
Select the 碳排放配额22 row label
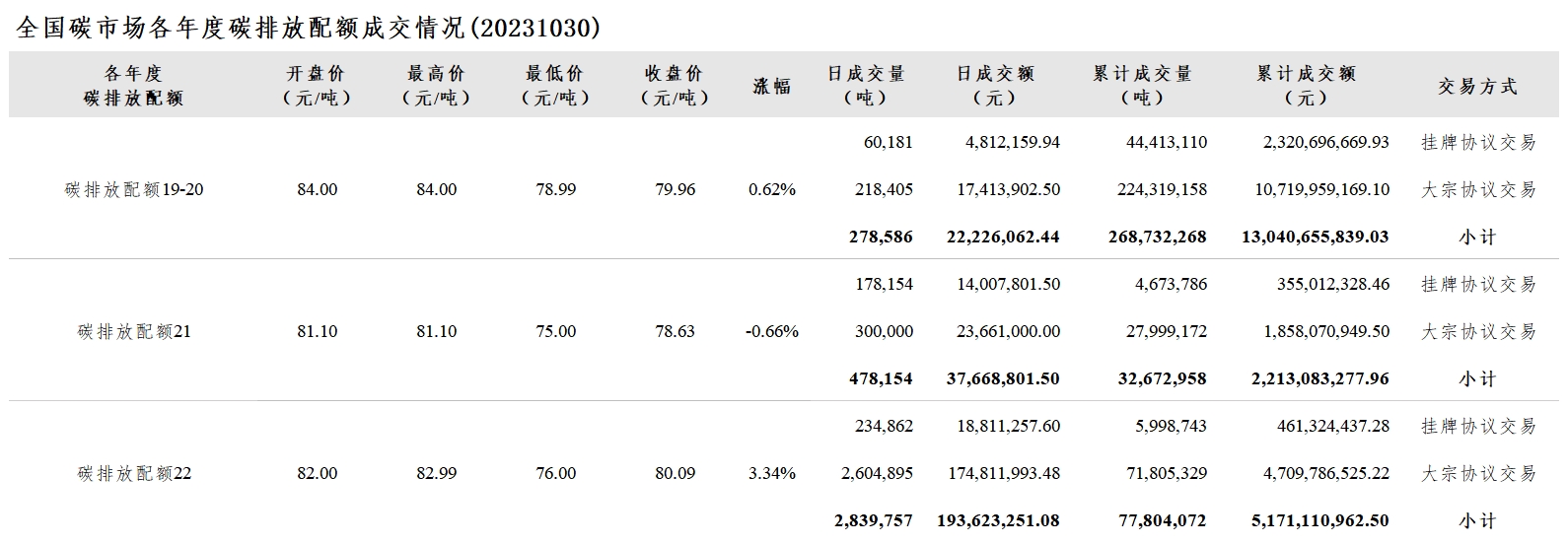point(134,473)
